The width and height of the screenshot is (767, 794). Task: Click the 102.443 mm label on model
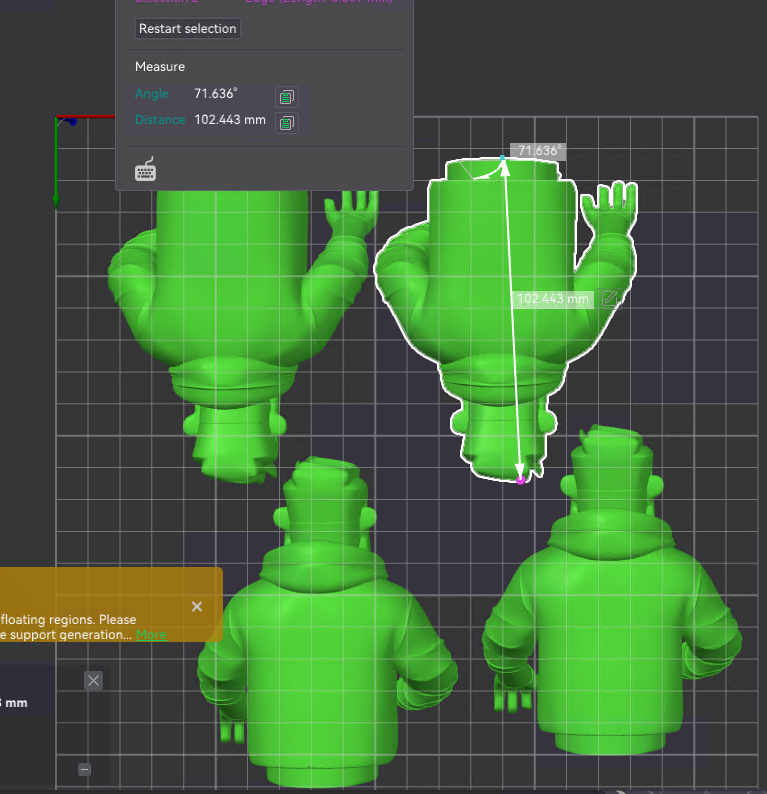553,298
